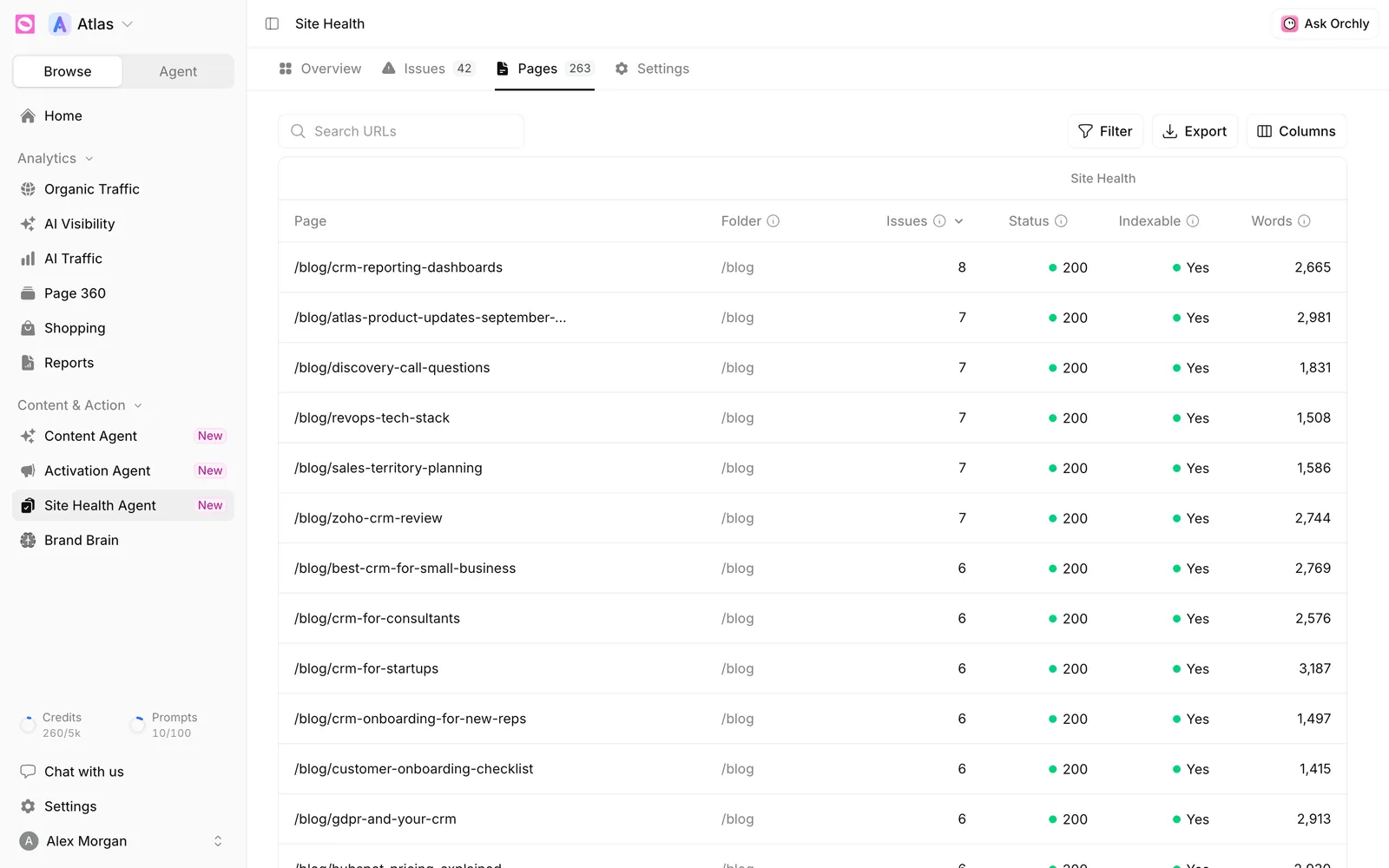Open Reports from the sidebar
This screenshot has height=868, width=1389.
(x=123, y=363)
